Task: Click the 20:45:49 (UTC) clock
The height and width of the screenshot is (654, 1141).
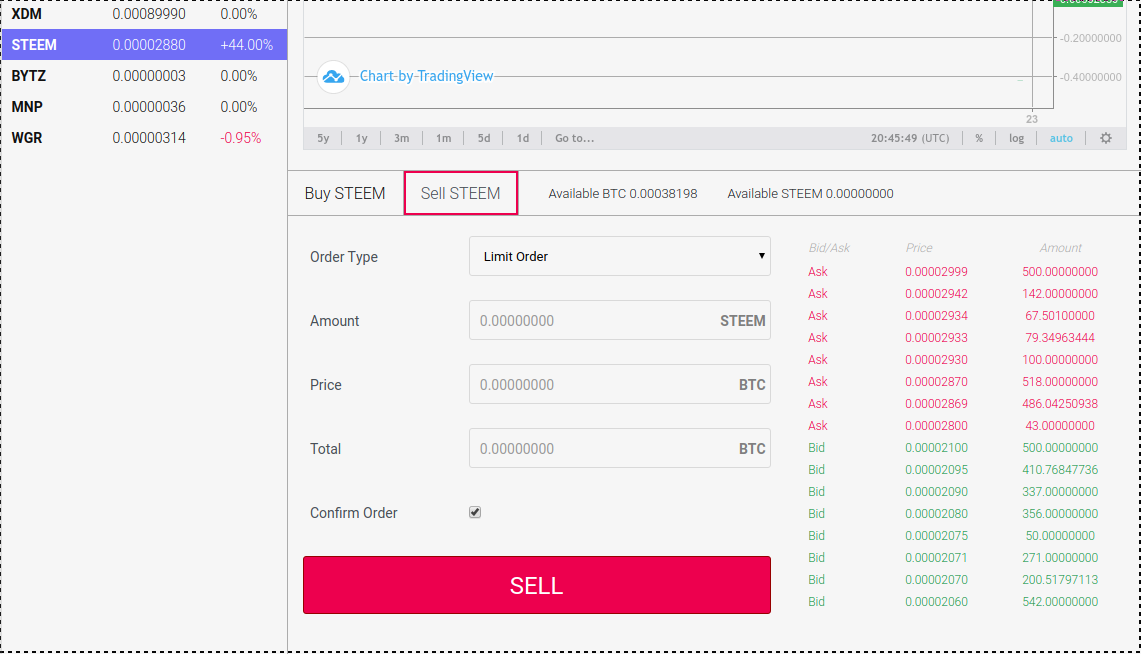Action: pyautogui.click(x=910, y=138)
